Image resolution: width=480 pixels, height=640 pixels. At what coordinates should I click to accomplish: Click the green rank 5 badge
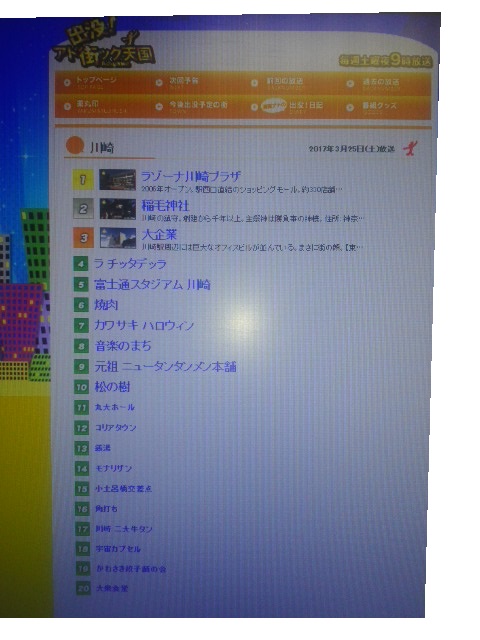81,284
